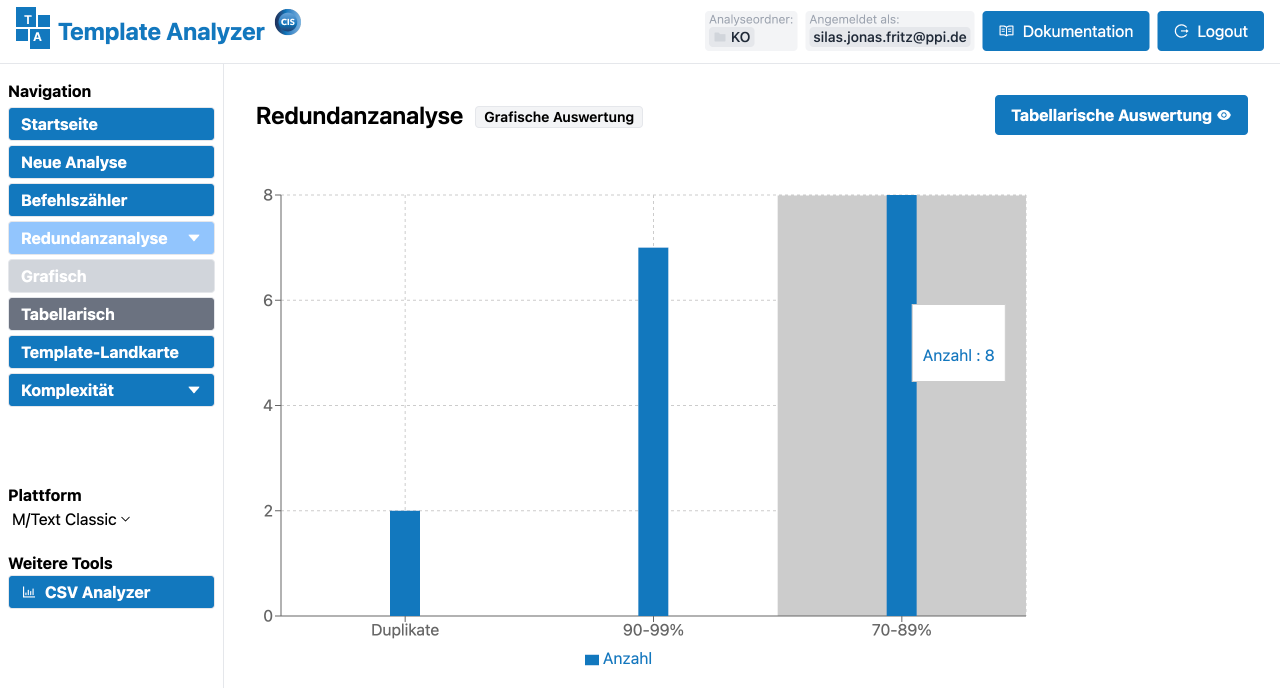Click the eye icon on Tabellarische Auswertung
The width and height of the screenshot is (1280, 688).
(1223, 116)
